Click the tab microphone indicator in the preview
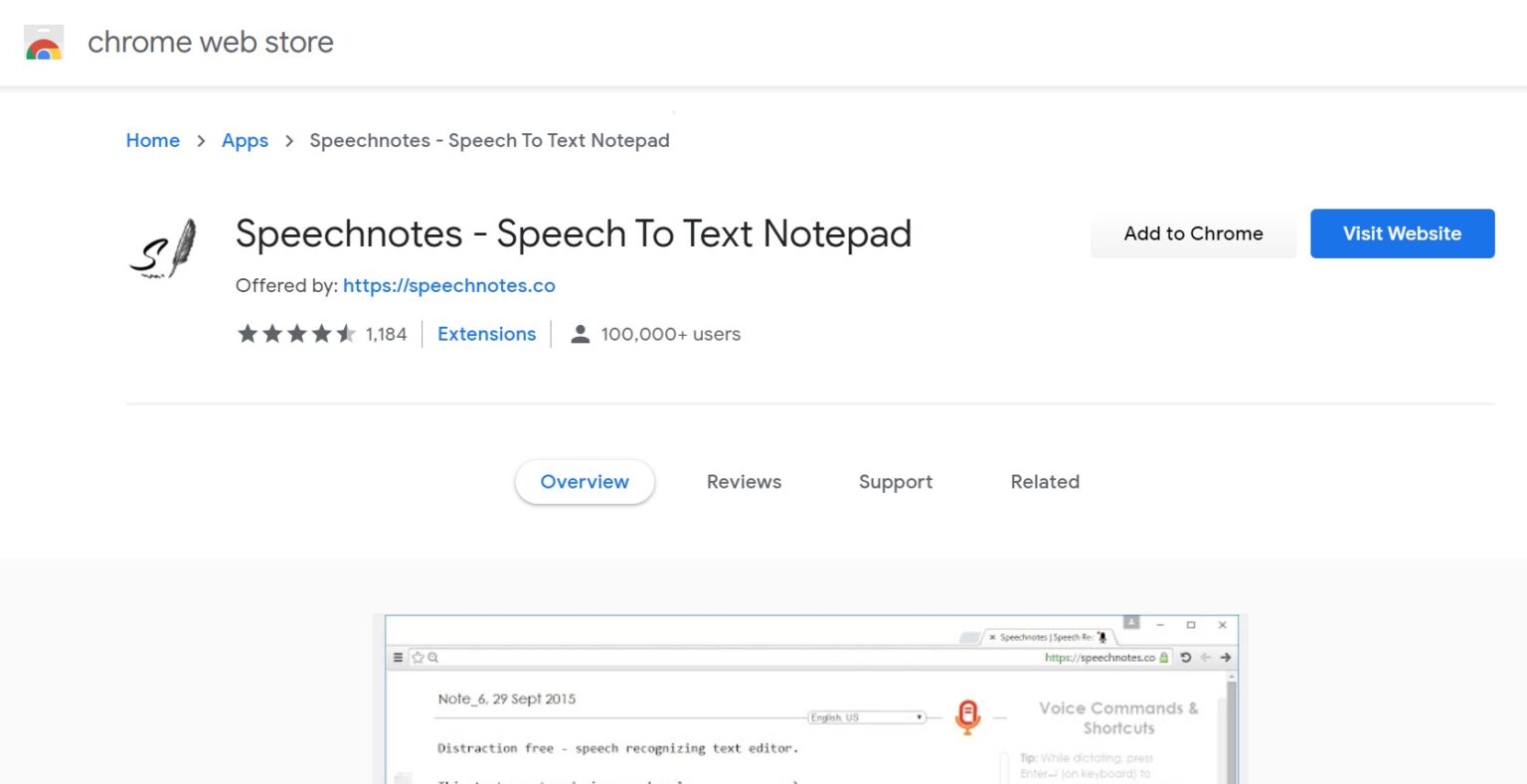1527x784 pixels. point(1102,637)
